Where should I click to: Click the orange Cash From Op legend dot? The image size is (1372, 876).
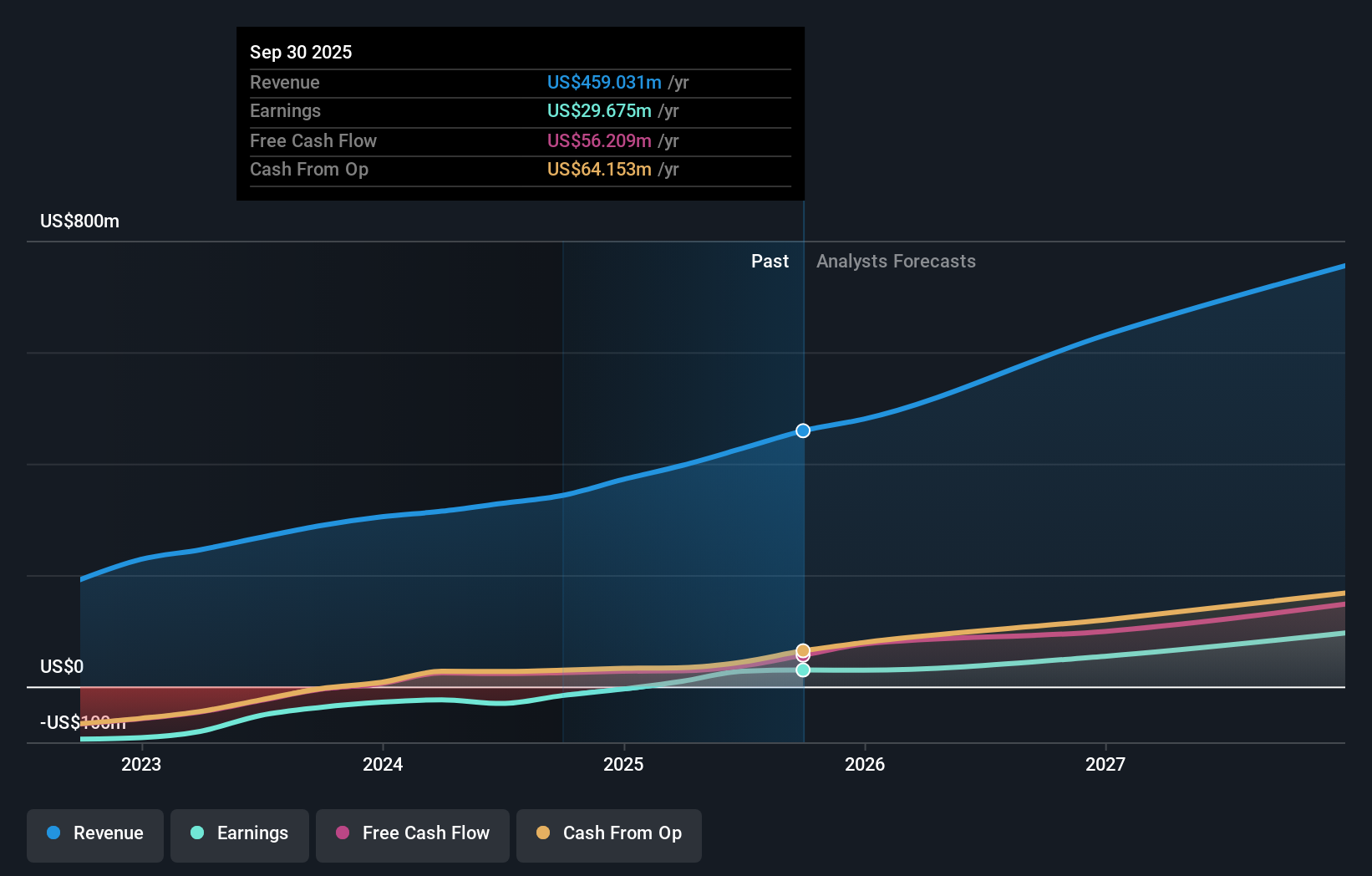click(x=542, y=834)
